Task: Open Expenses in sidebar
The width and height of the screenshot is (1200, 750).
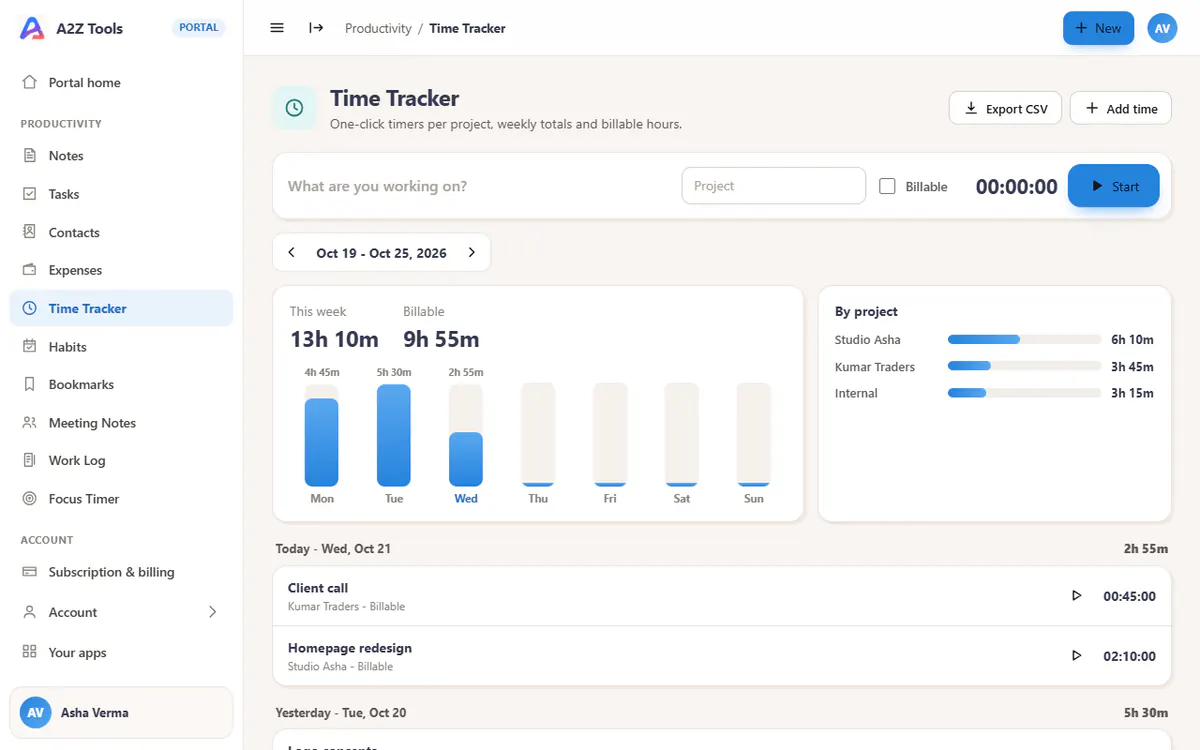Action: pyautogui.click(x=121, y=270)
